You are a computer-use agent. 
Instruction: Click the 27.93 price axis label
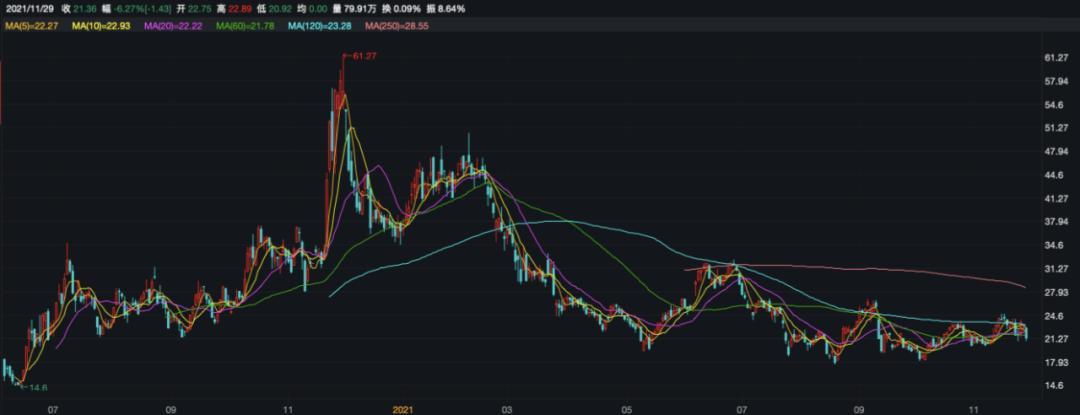pyautogui.click(x=1057, y=292)
